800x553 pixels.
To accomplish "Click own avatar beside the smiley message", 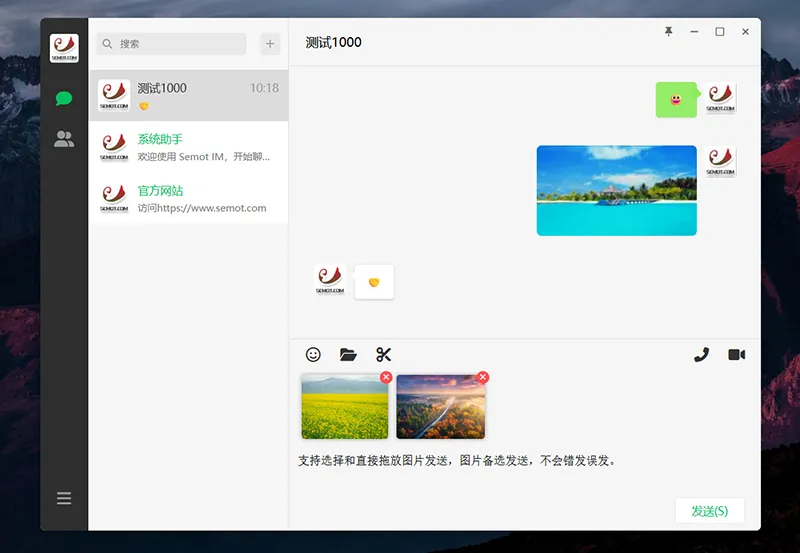I will (720, 98).
